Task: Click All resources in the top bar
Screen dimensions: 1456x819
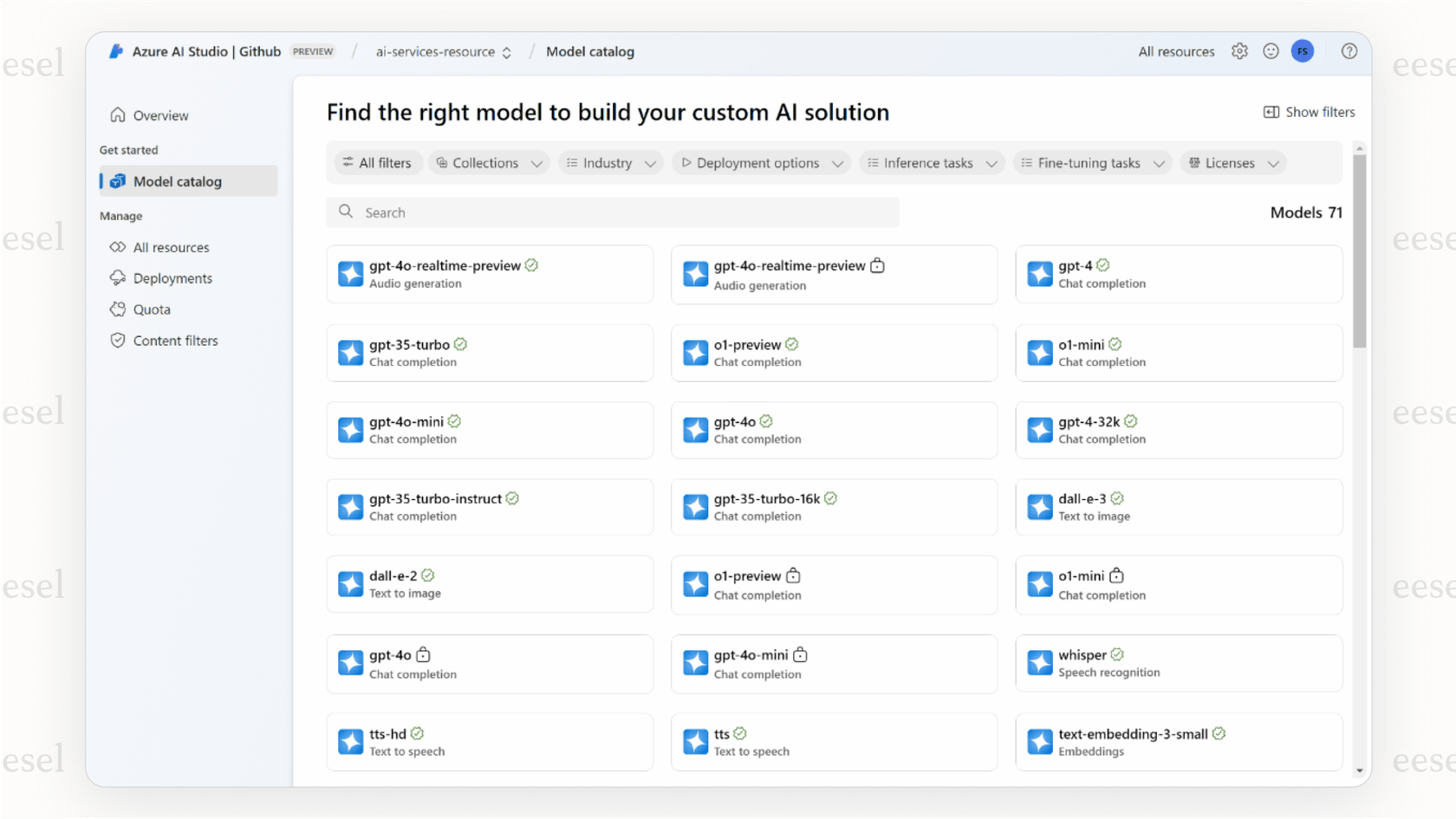Action: click(1176, 51)
